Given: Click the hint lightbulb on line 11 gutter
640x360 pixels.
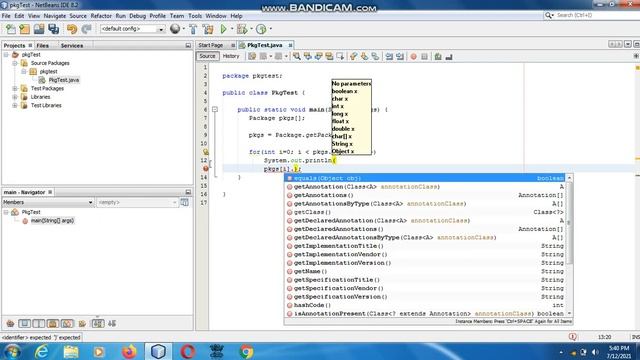Looking at the screenshot, I should (206, 152).
